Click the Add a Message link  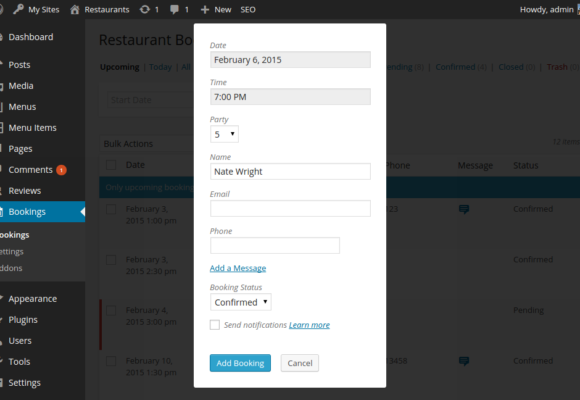coord(238,268)
